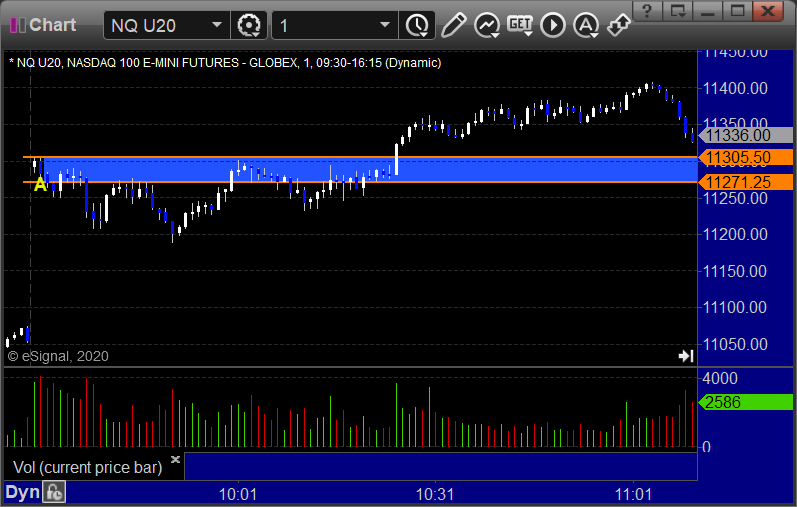Open the alerts 'A' circle icon
The height and width of the screenshot is (507, 797).
[x=586, y=25]
